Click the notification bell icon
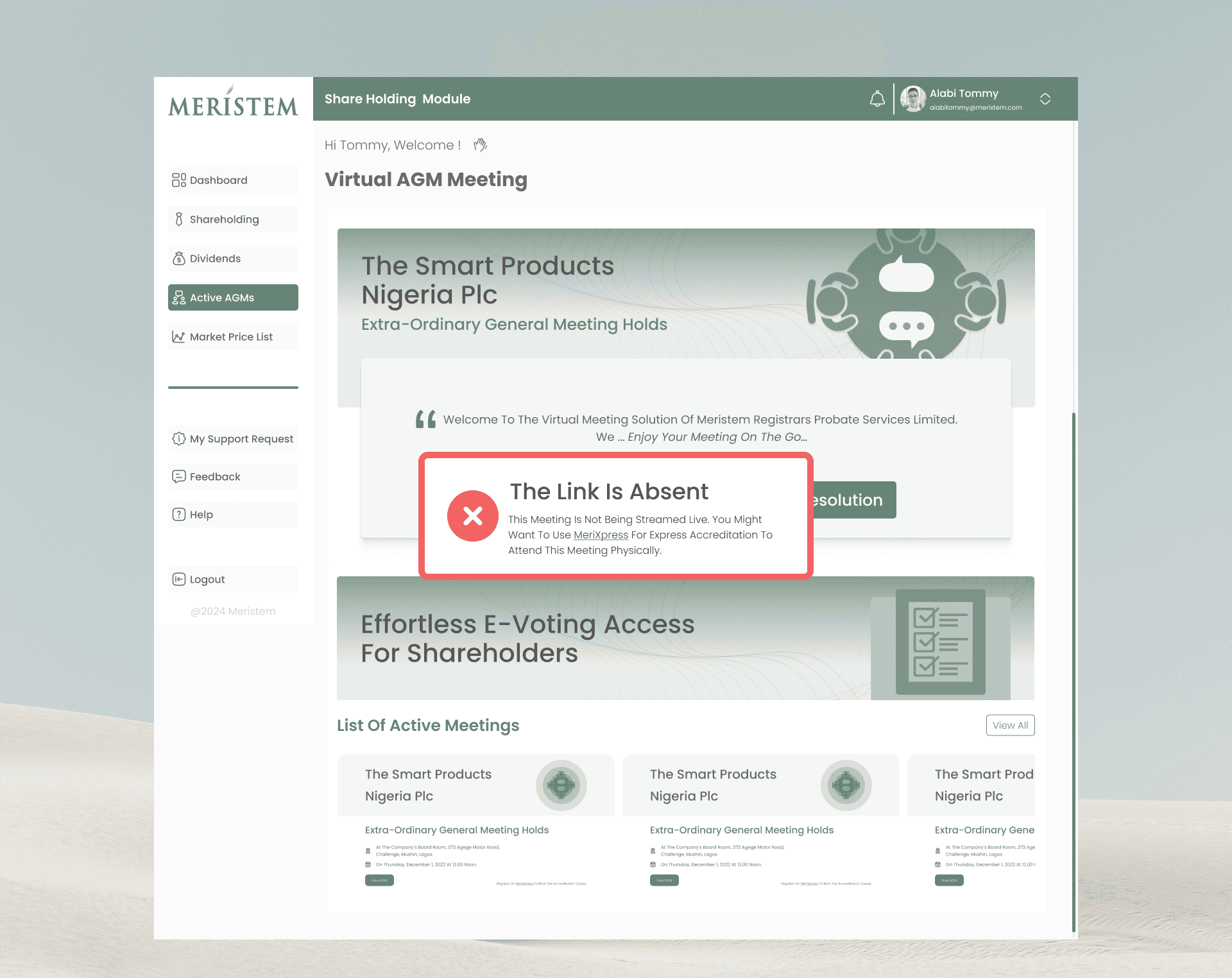Screen dimensions: 1232x978 click(x=877, y=99)
